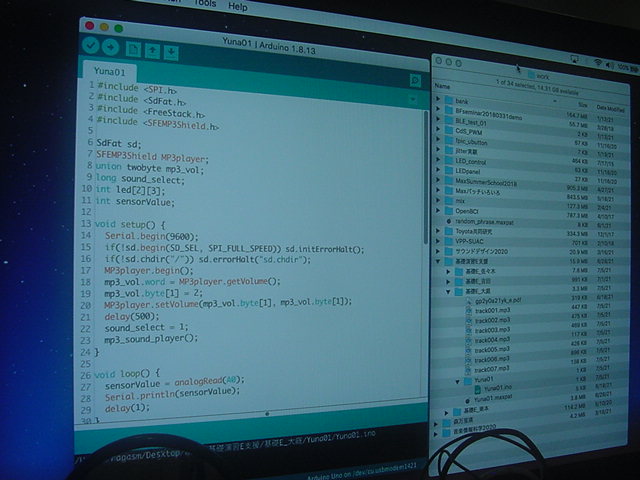Select gp2y0a21yk_e.pdf file
Screen dimensions: 640x480
click(x=498, y=301)
